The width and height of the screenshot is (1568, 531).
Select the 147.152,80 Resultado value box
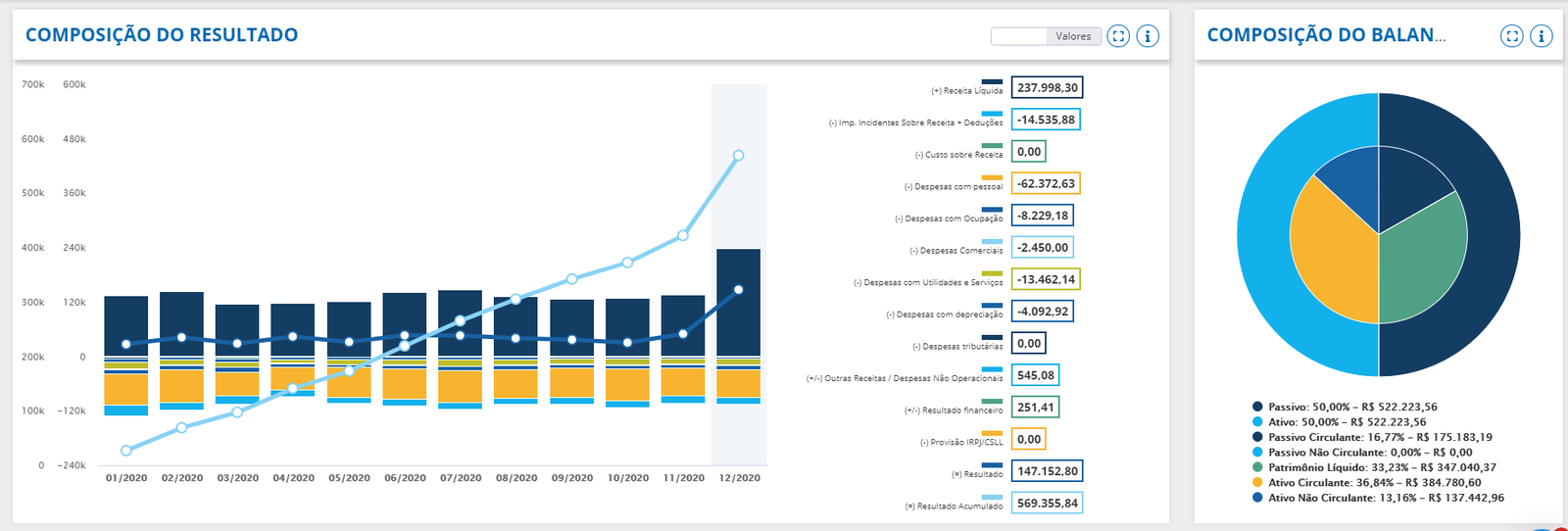[x=1047, y=471]
